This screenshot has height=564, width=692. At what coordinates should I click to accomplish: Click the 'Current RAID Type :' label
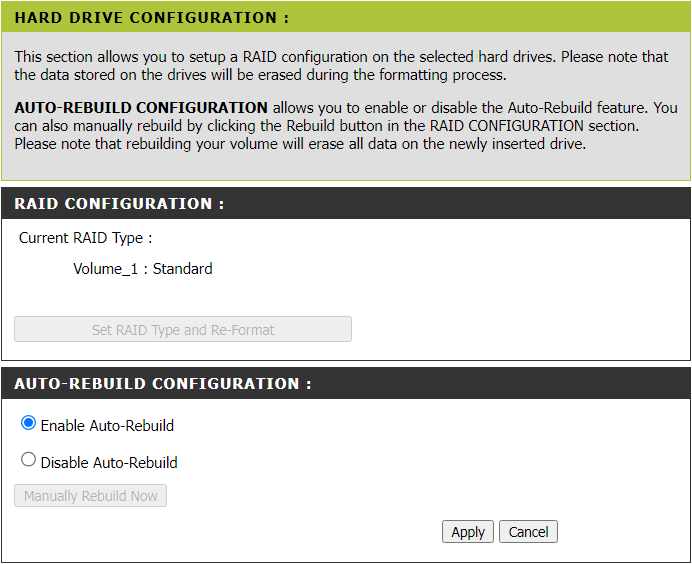[86, 239]
